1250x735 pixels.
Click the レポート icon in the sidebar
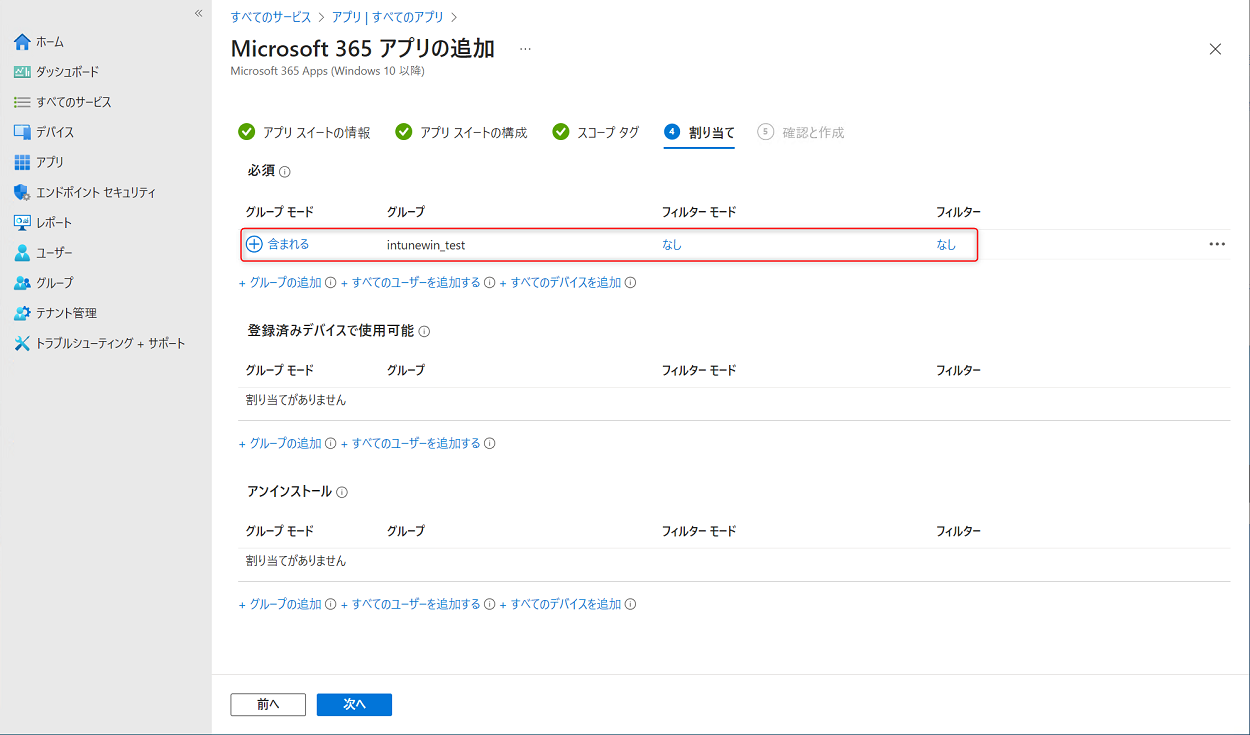(x=22, y=222)
